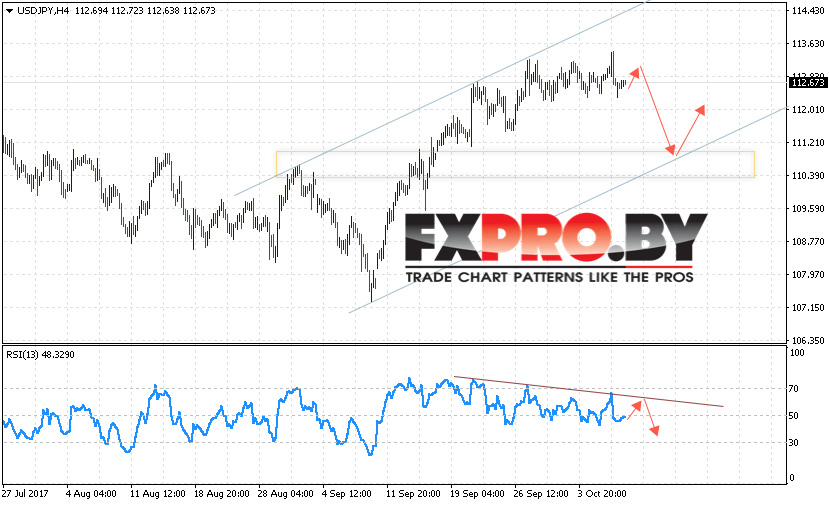829x505 pixels.
Task: Select the 28 Aug 04:00 time label
Action: pyautogui.click(x=285, y=494)
